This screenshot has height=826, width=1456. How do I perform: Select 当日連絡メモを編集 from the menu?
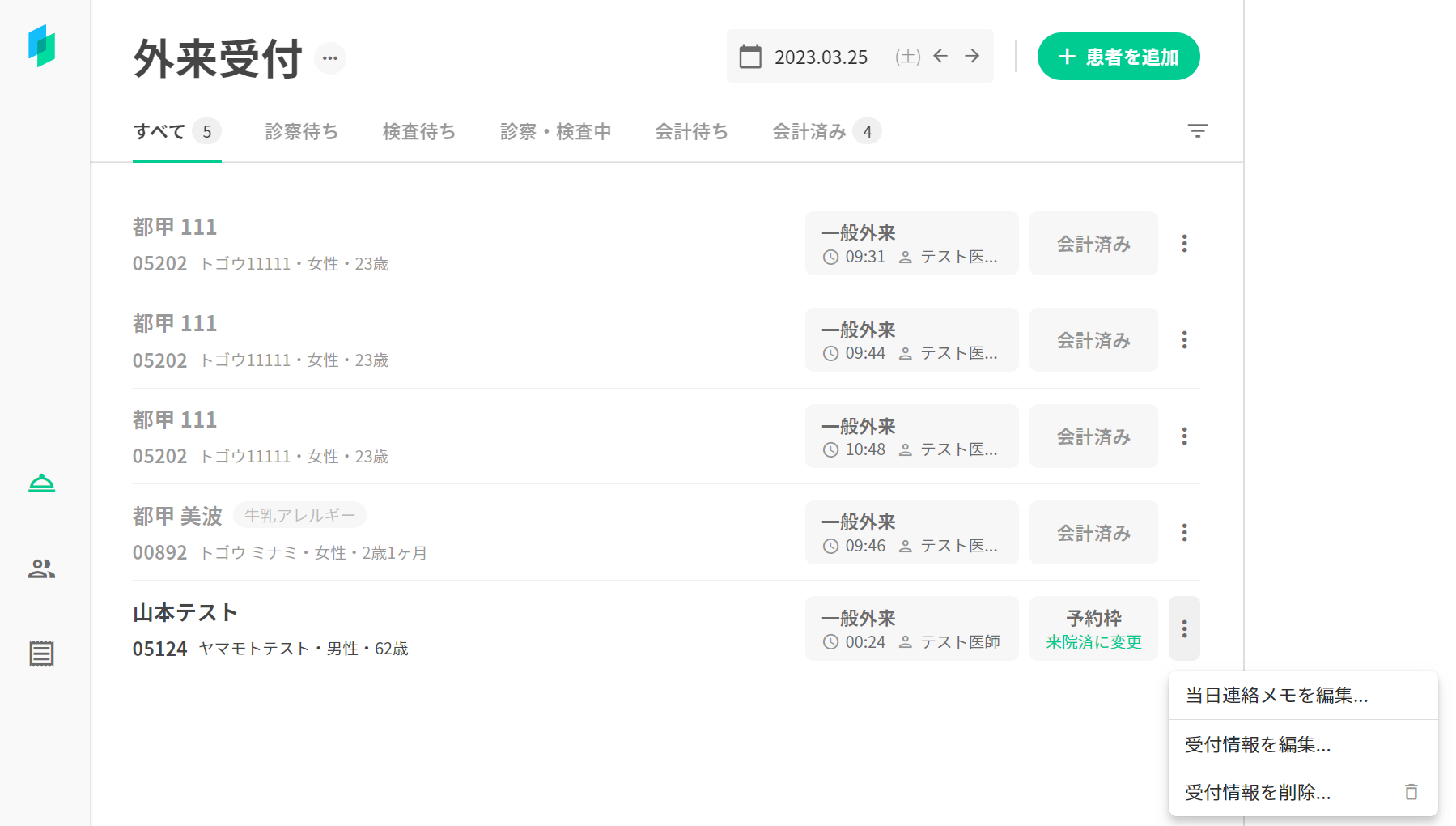(1276, 696)
